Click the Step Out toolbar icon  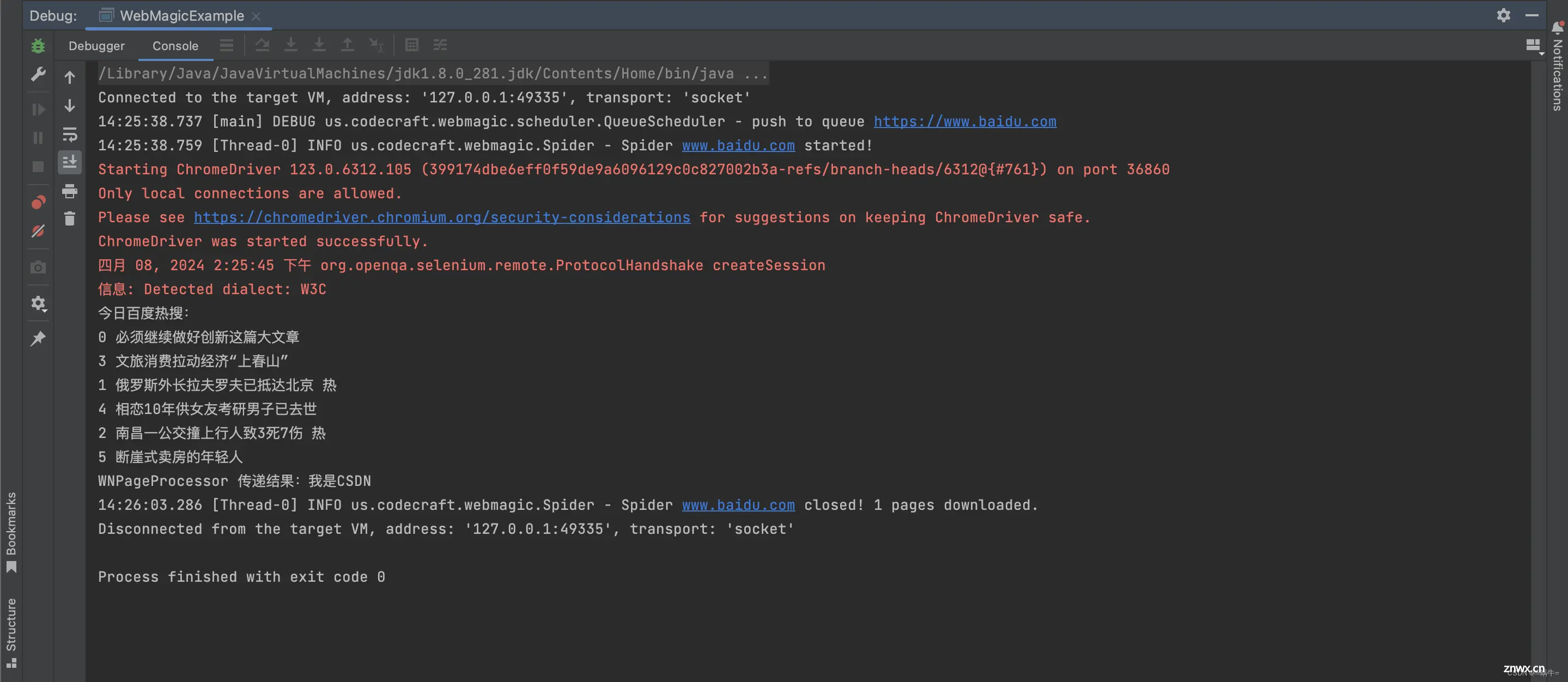click(x=347, y=45)
